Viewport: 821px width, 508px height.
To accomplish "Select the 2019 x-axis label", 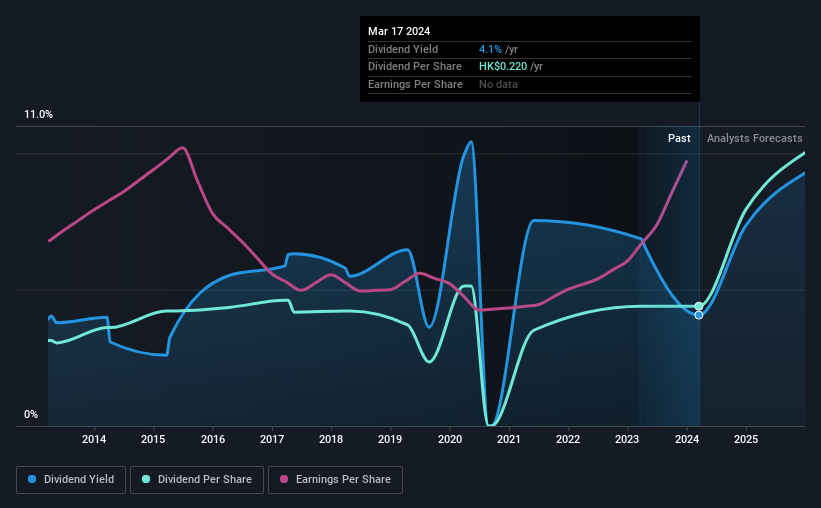I will click(x=390, y=439).
